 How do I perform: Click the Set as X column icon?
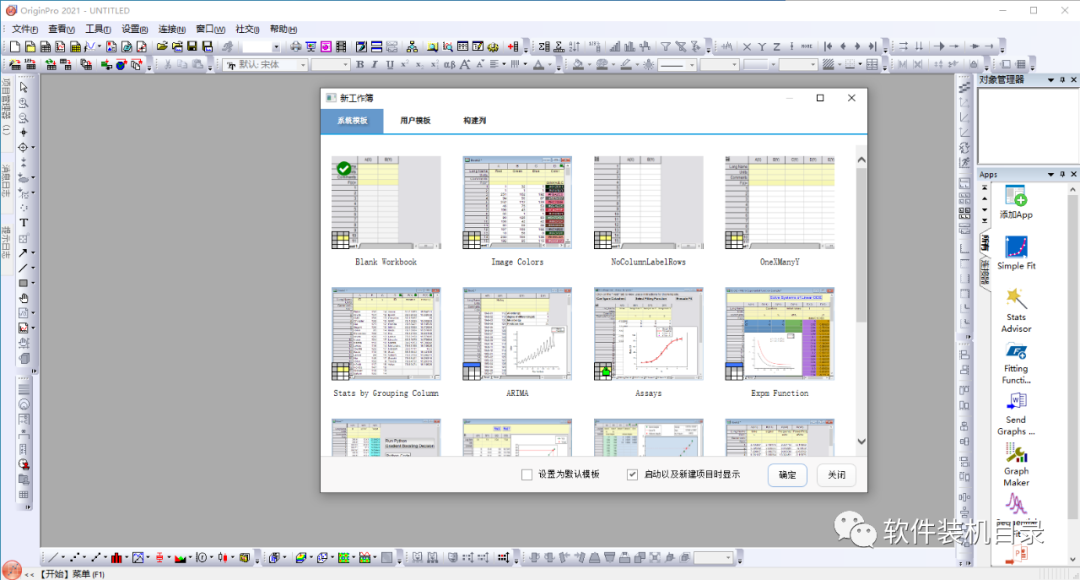click(x=747, y=47)
